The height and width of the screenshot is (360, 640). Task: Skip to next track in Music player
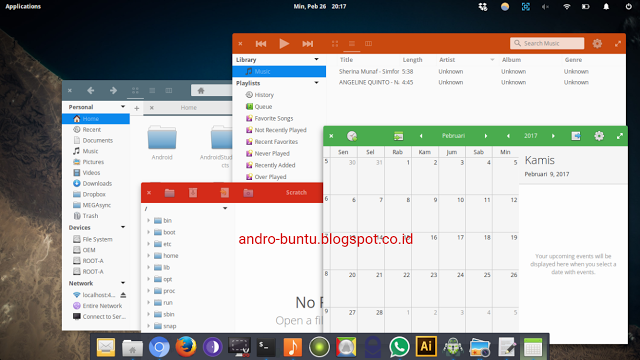click(307, 44)
